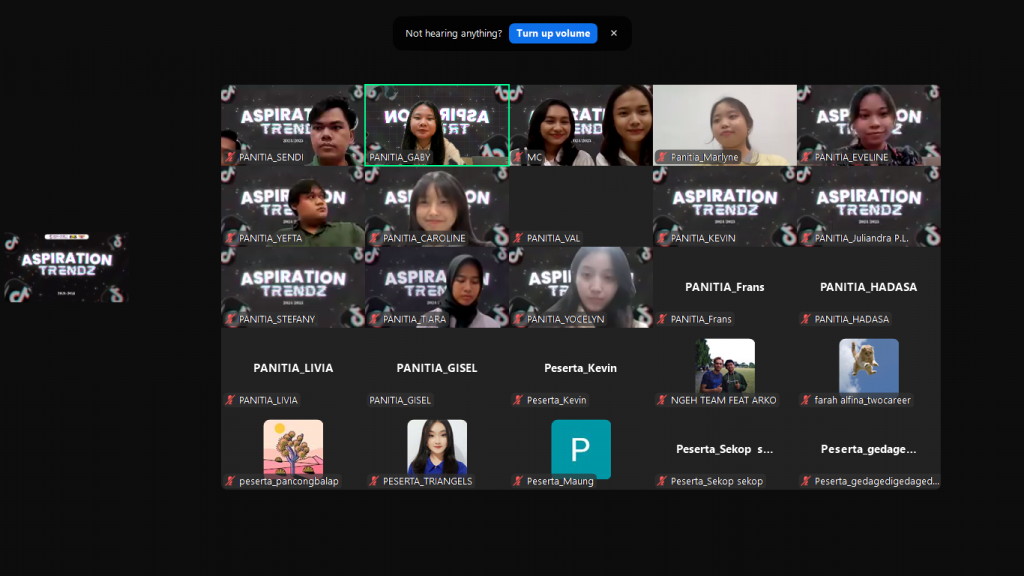Screen dimensions: 1024x576
Task: Click muted mic icon next to Peserta_Maung
Action: tap(518, 481)
